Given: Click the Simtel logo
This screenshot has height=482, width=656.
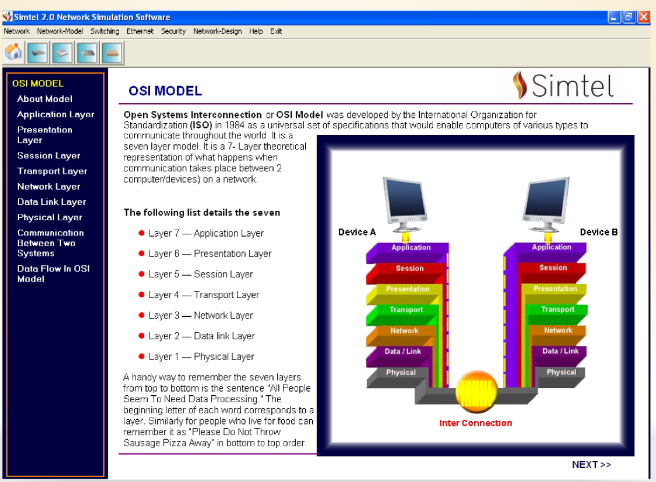Looking at the screenshot, I should point(563,85).
